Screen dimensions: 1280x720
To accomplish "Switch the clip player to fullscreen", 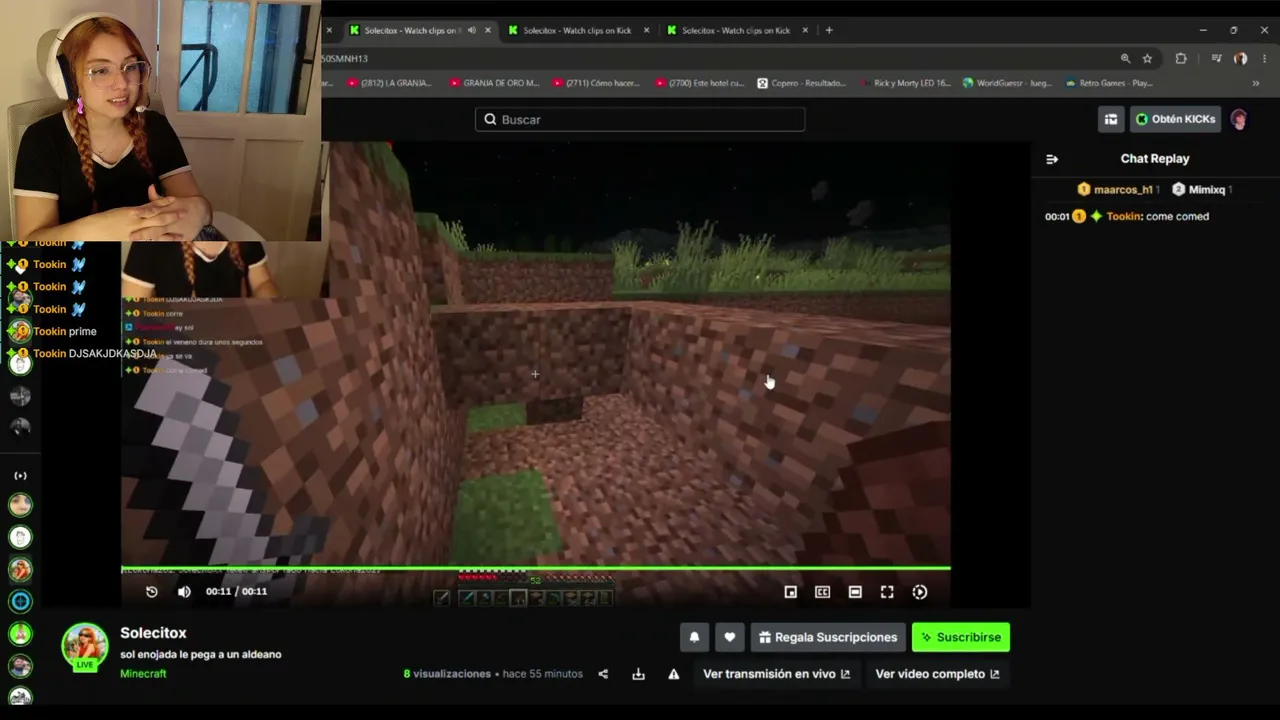I will (x=887, y=592).
